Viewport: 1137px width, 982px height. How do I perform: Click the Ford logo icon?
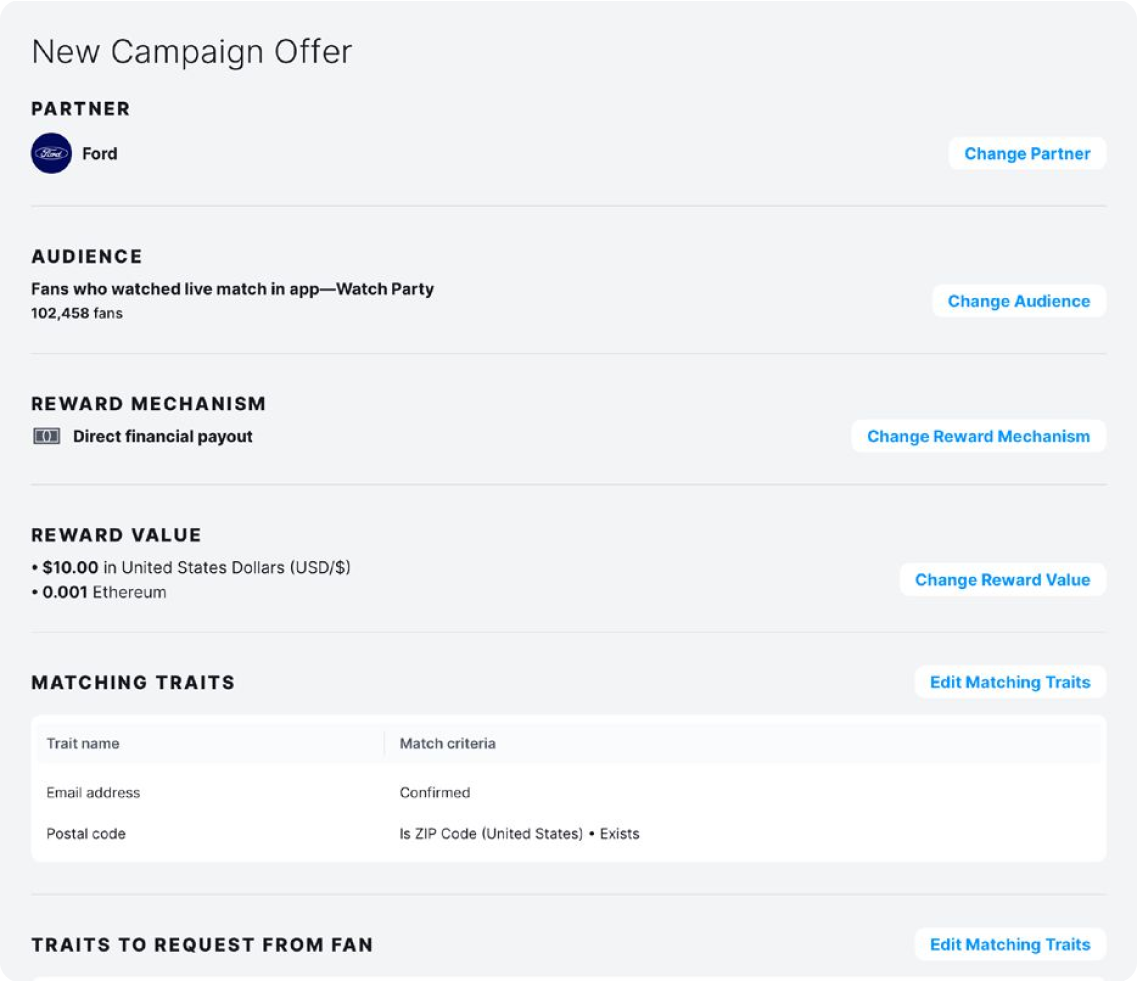pyautogui.click(x=51, y=154)
